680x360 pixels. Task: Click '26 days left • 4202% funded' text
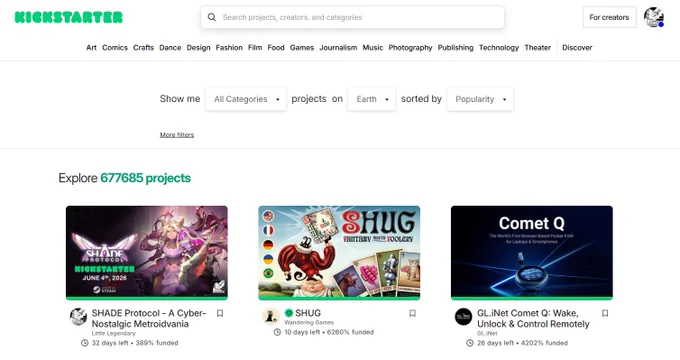click(523, 343)
